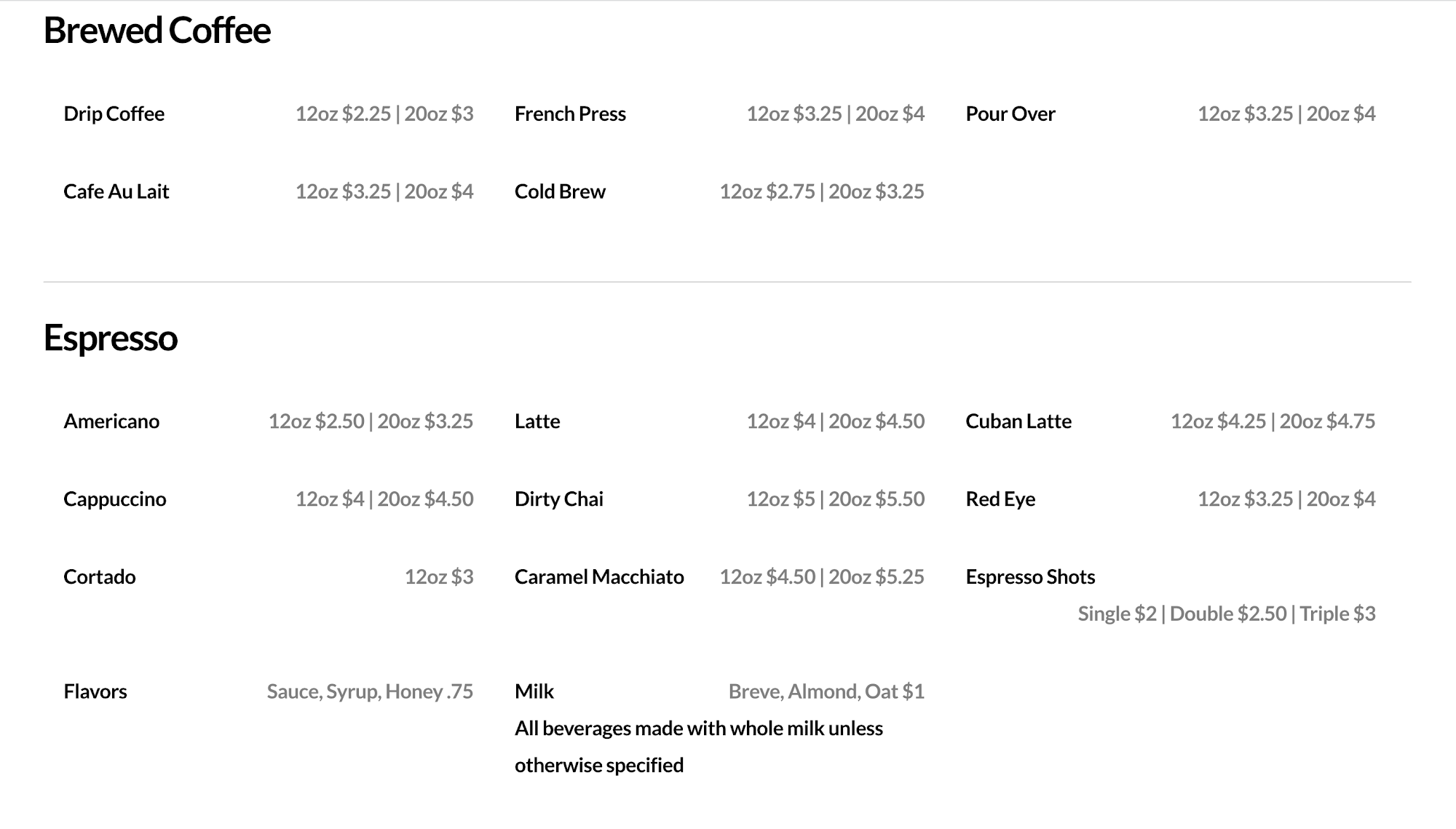Click the Caramel Macchiato item name
The height and width of the screenshot is (829, 1456).
[x=598, y=577]
